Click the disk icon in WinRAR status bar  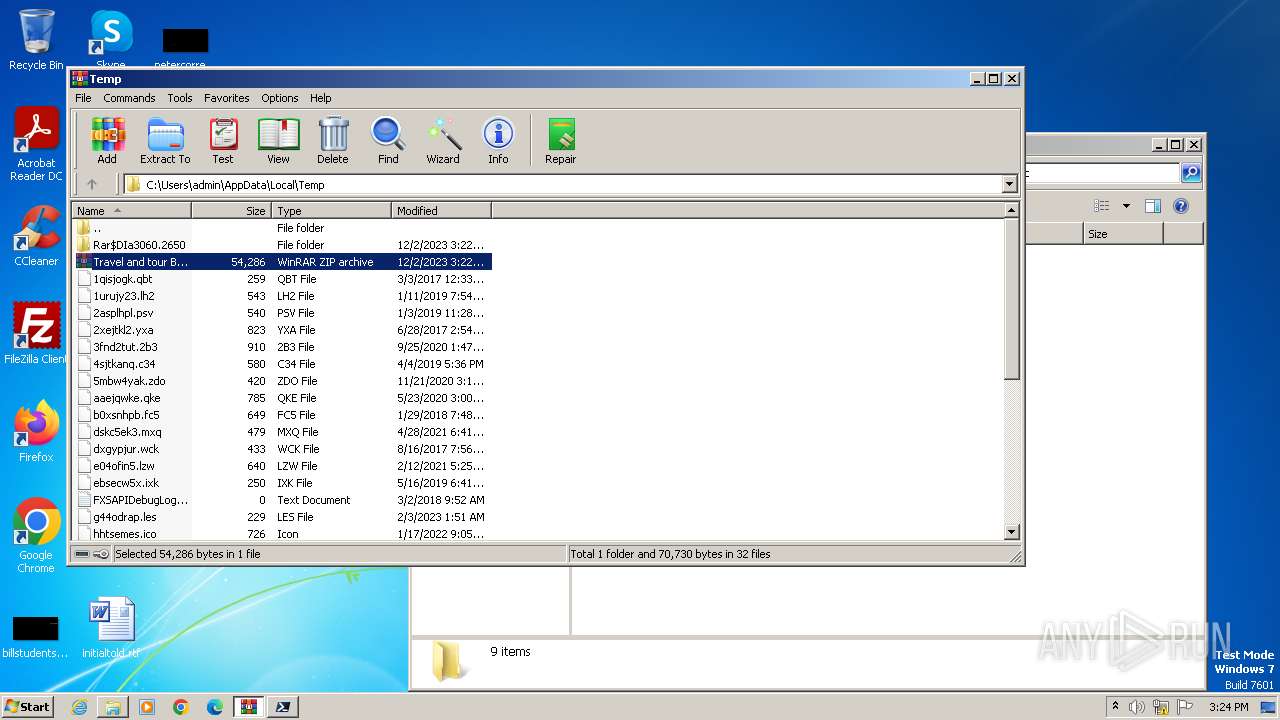[82, 554]
